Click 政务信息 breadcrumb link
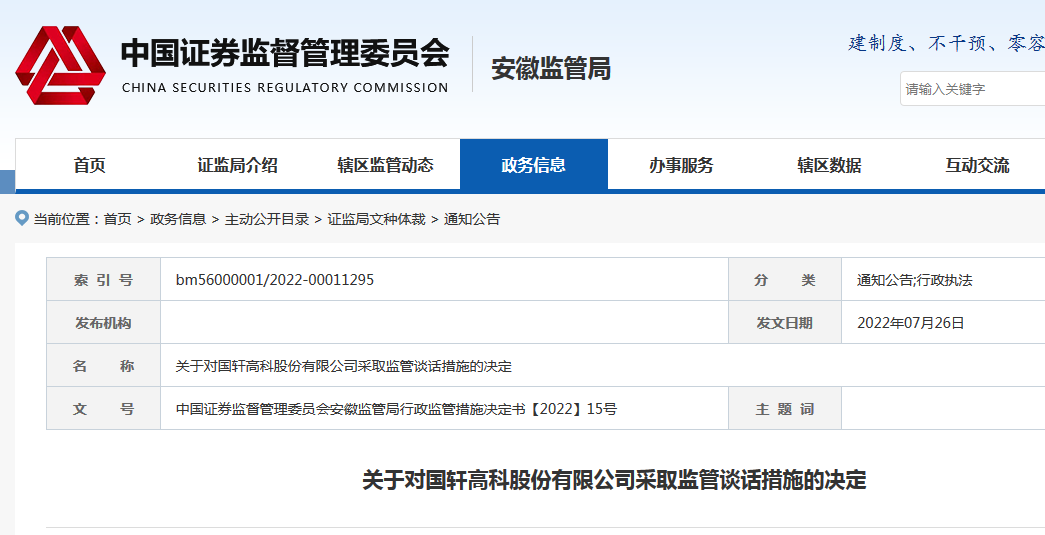The width and height of the screenshot is (1045, 535). pyautogui.click(x=178, y=219)
